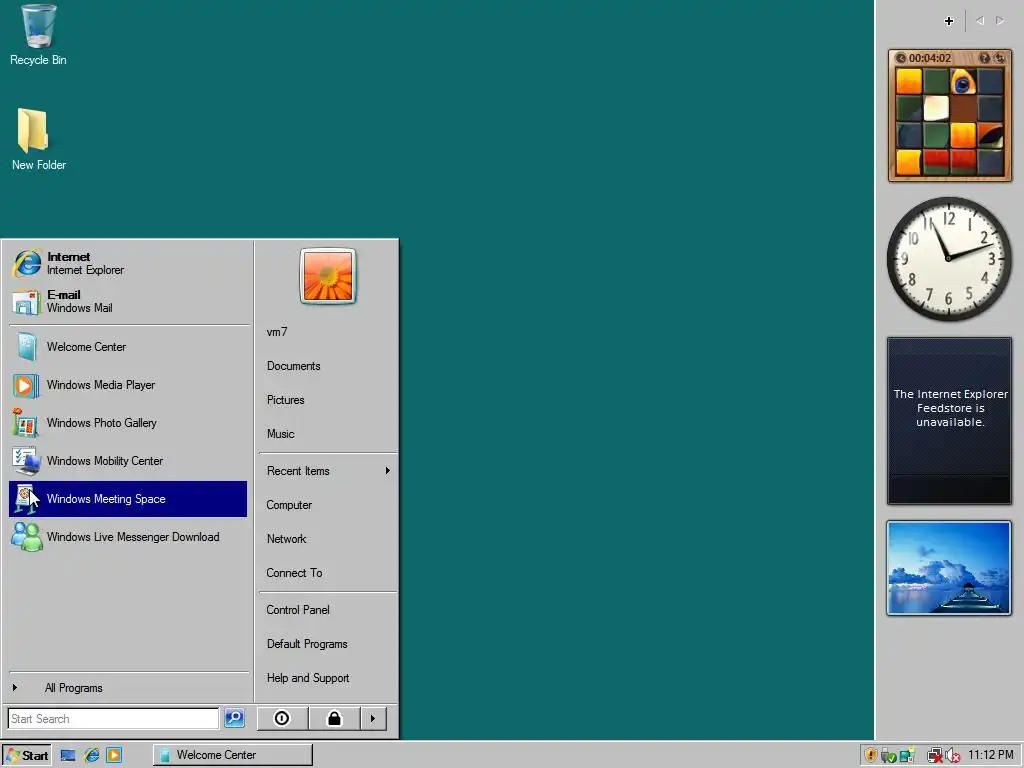This screenshot has width=1024, height=768.
Task: Click Windows Live Messenger Download icon
Action: 27,537
